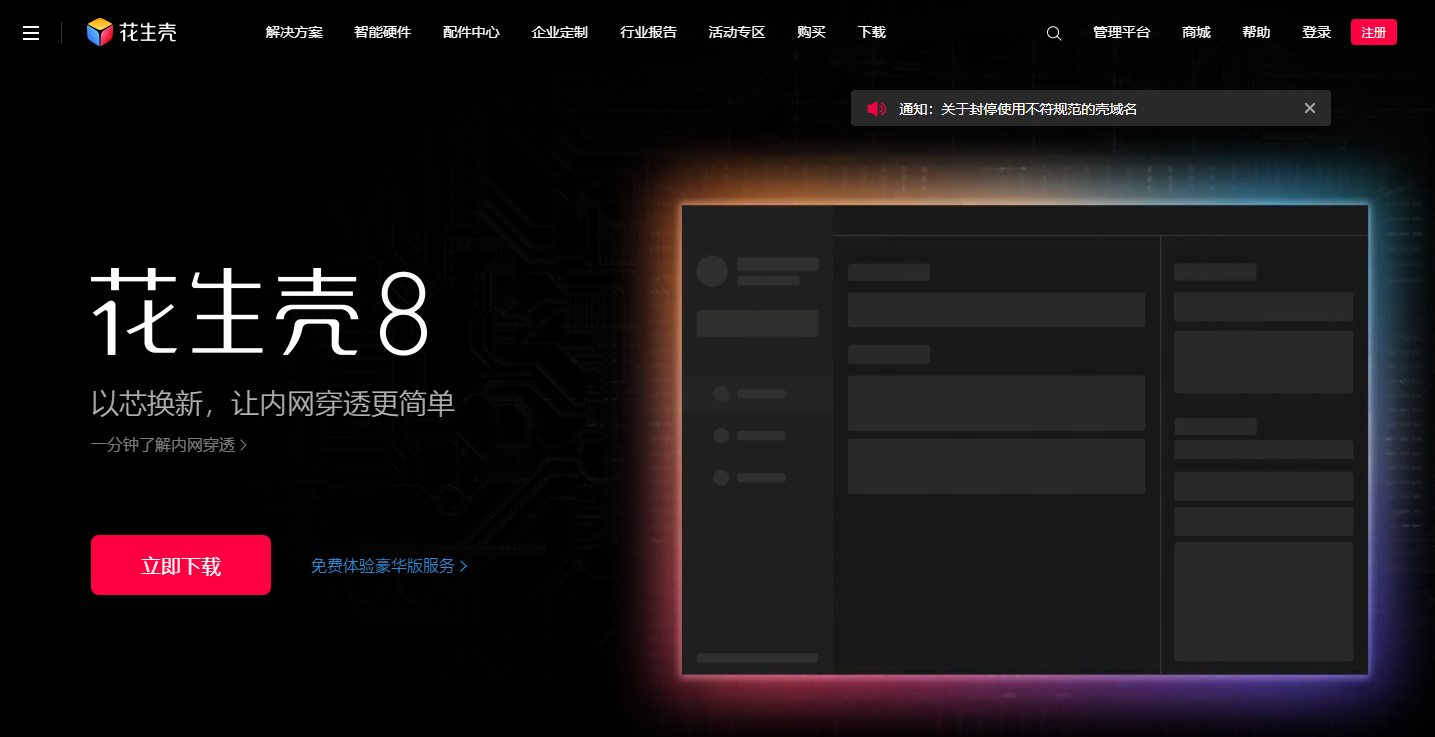Screen dimensions: 1435x737
Task: Open the 配件中心 menu
Action: pos(471,32)
